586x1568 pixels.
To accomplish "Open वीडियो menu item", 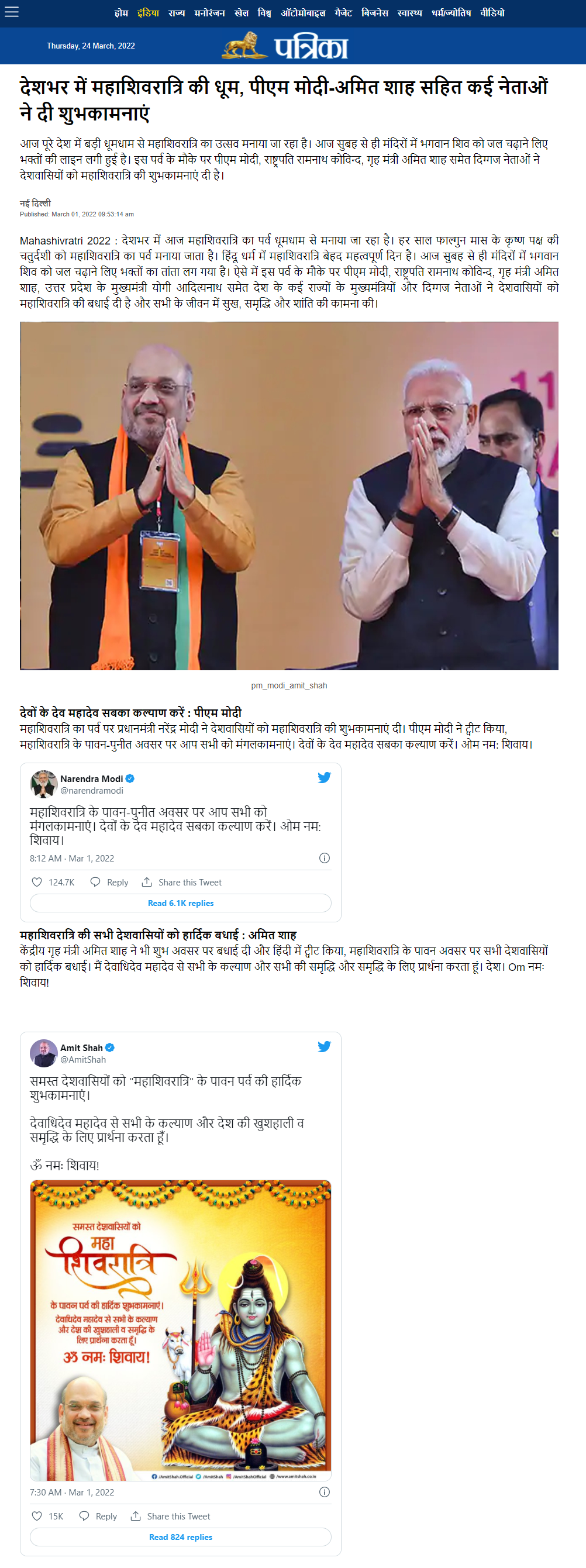I will pos(492,13).
